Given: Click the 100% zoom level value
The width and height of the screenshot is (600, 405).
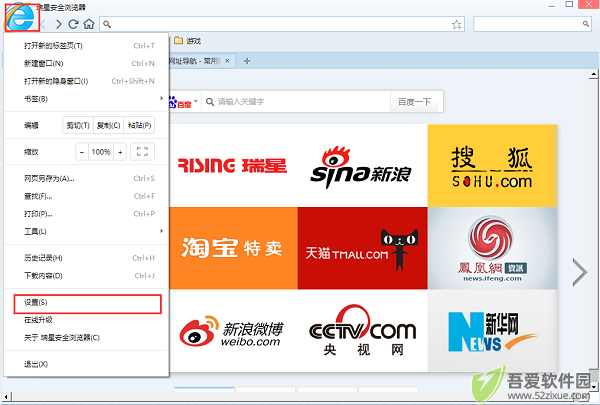Looking at the screenshot, I should point(101,152).
